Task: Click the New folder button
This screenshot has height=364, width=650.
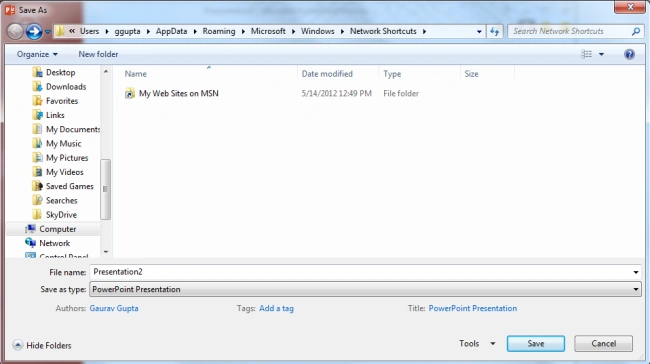Action: click(98, 54)
